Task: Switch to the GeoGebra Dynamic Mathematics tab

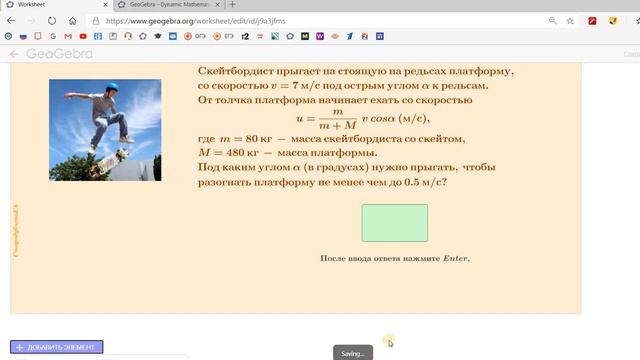Action: pyautogui.click(x=169, y=5)
